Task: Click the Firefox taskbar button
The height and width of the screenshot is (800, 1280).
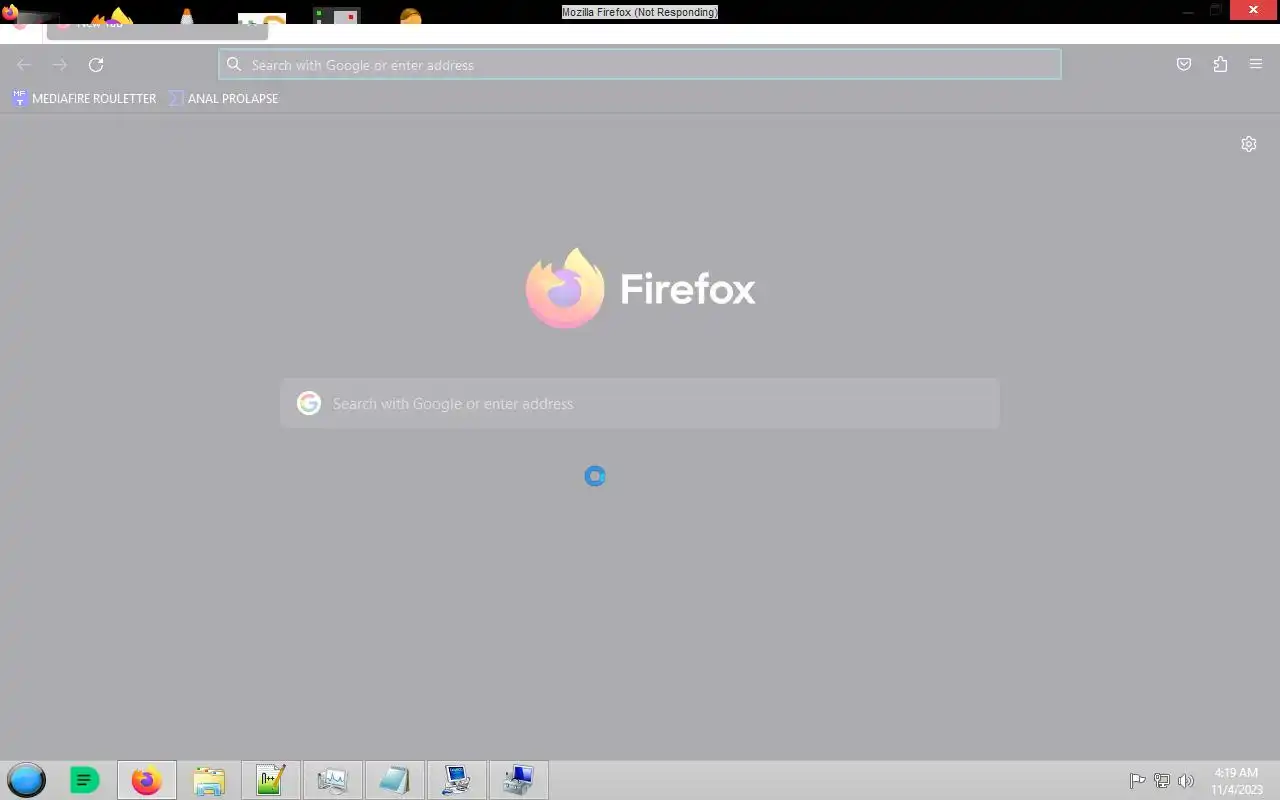Action: coord(147,780)
